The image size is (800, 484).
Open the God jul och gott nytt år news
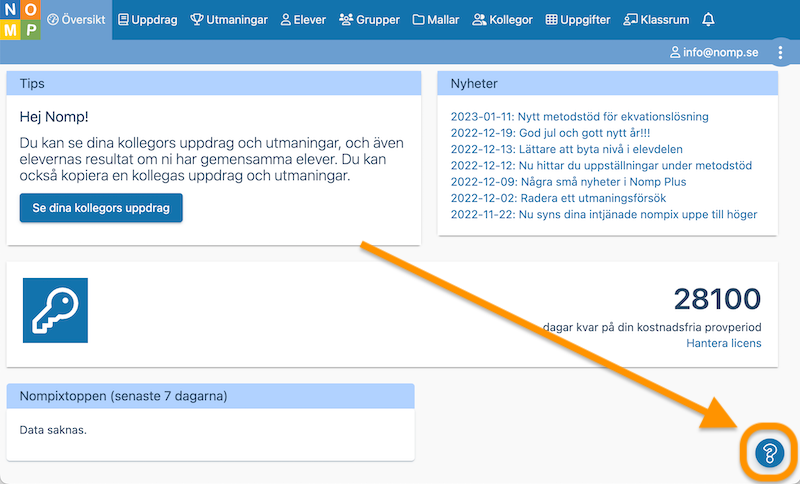551,133
